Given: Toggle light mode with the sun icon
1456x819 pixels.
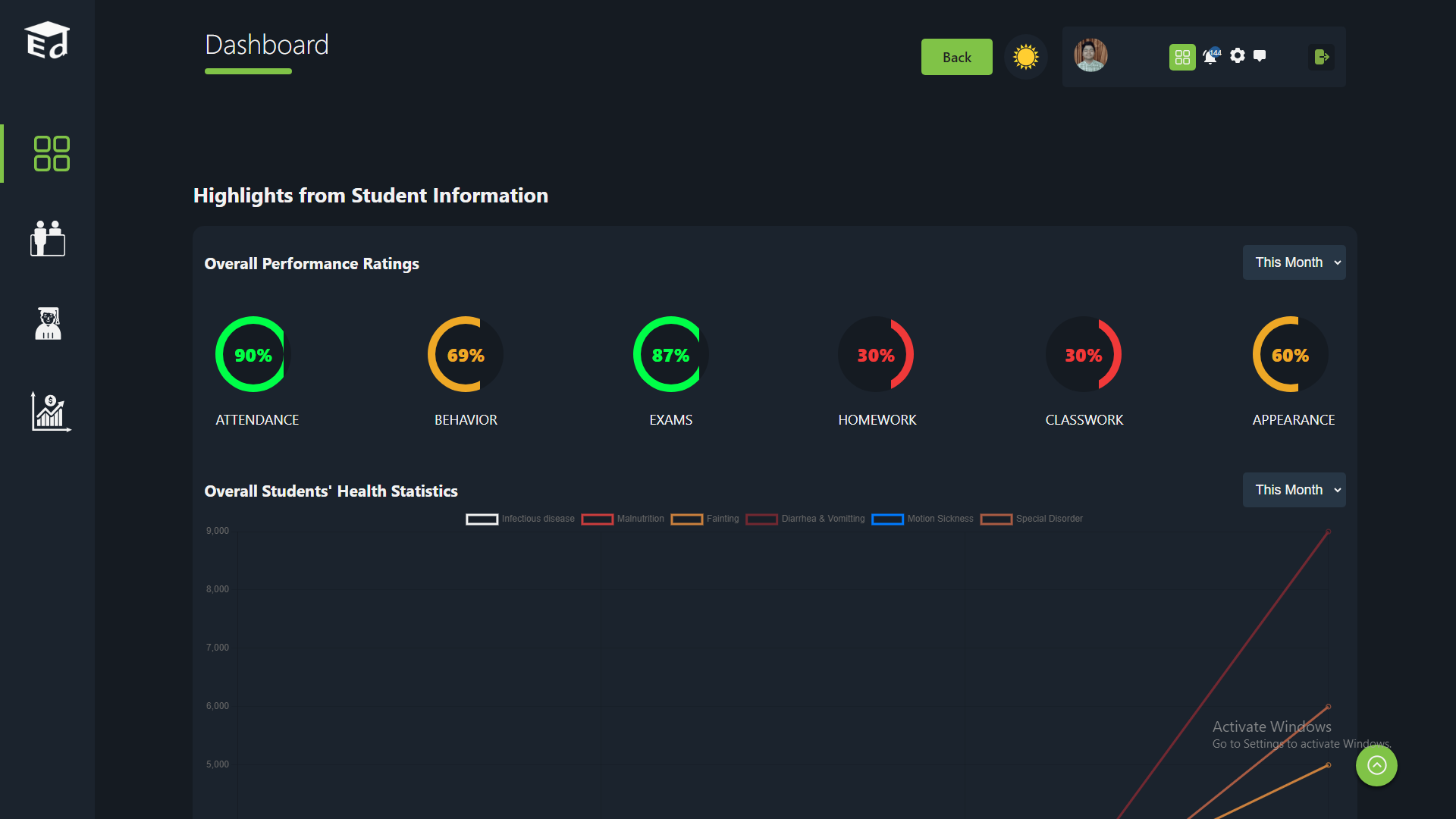Looking at the screenshot, I should pos(1025,57).
